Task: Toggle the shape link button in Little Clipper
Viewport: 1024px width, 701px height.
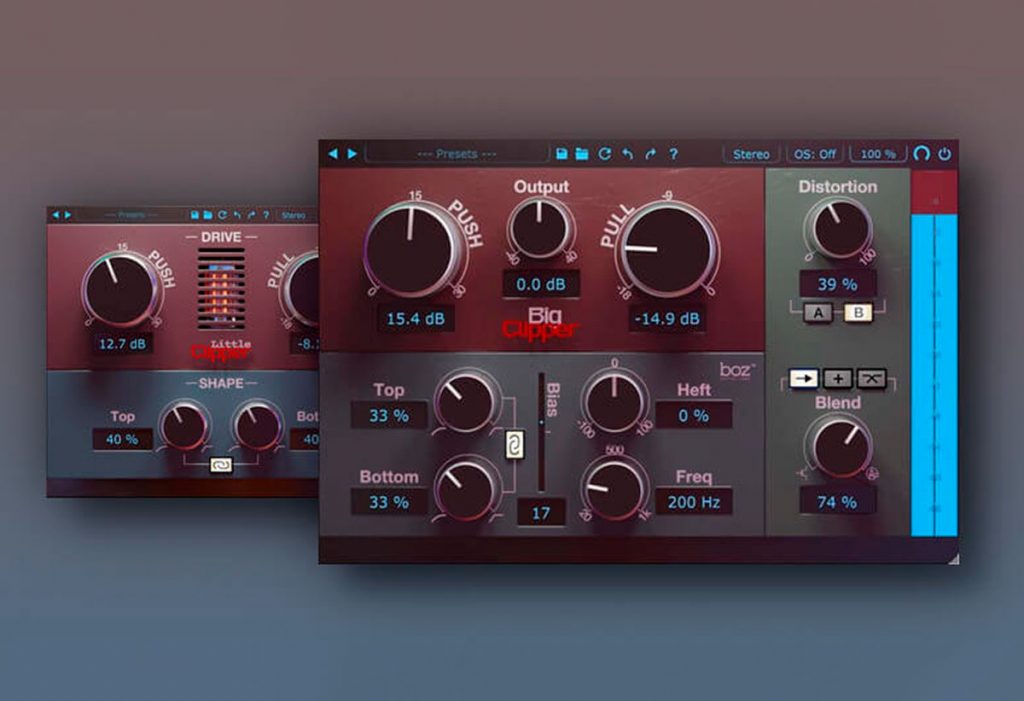Action: 221,465
